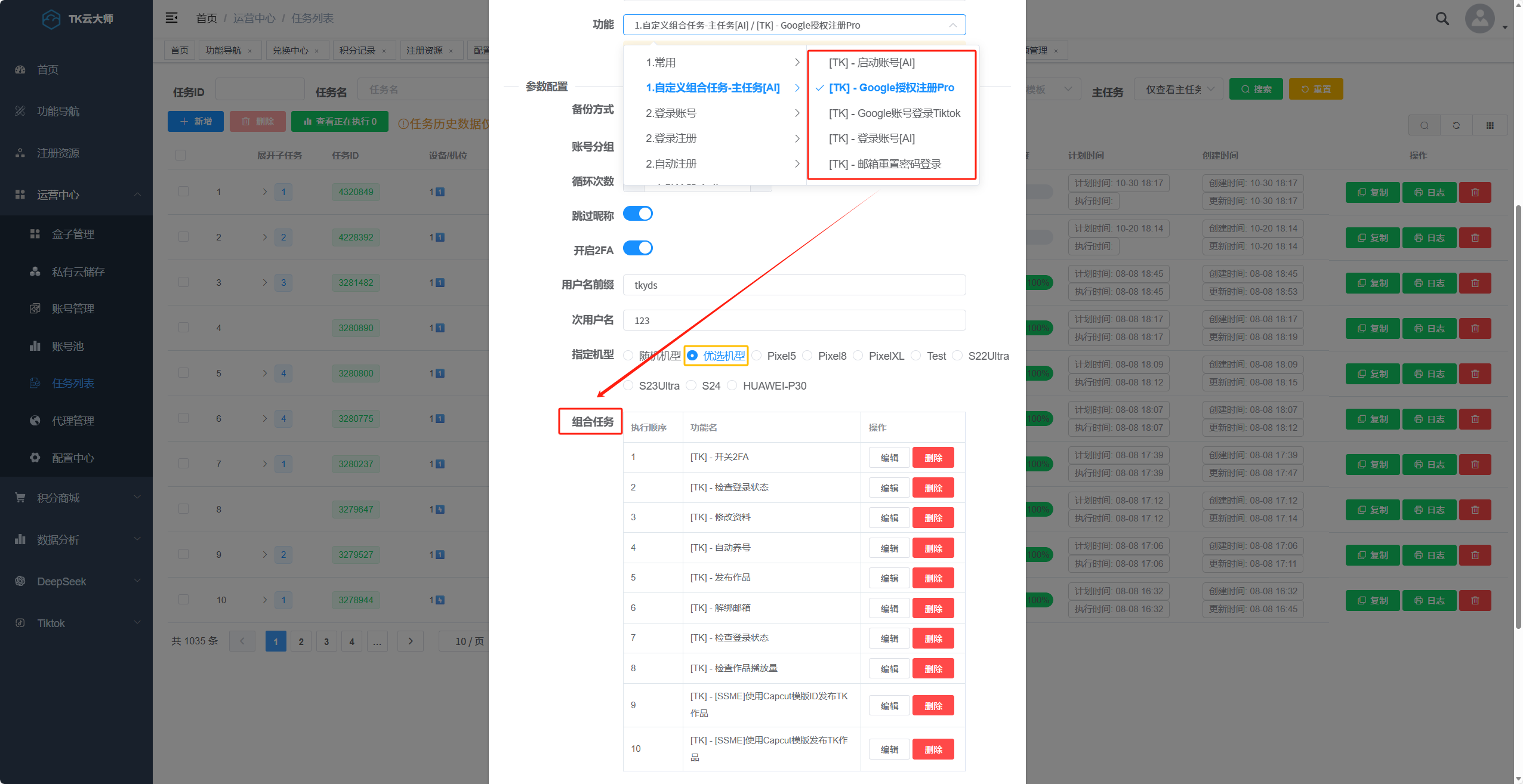Screen dimensions: 1523x784
Task: Select [TK] - 邮箱重置密码登录 menu entry
Action: coord(884,163)
